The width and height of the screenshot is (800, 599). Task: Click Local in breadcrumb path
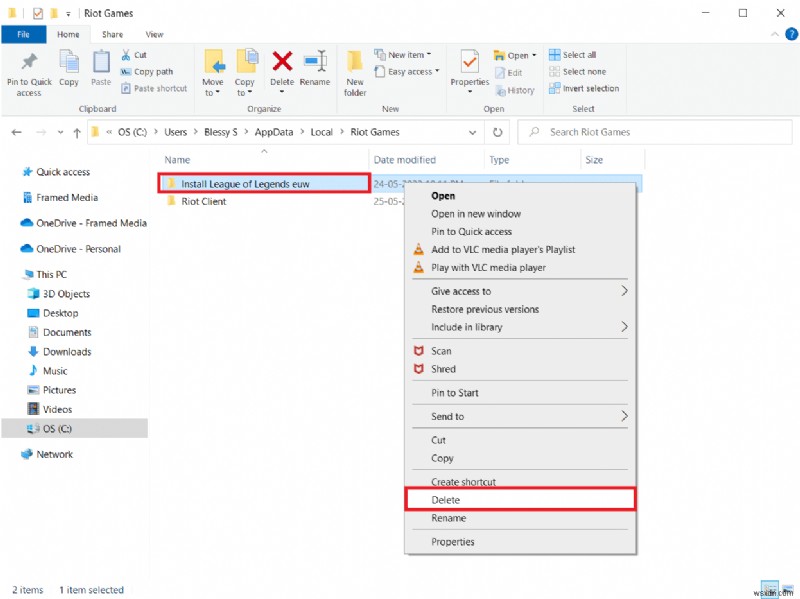(321, 132)
